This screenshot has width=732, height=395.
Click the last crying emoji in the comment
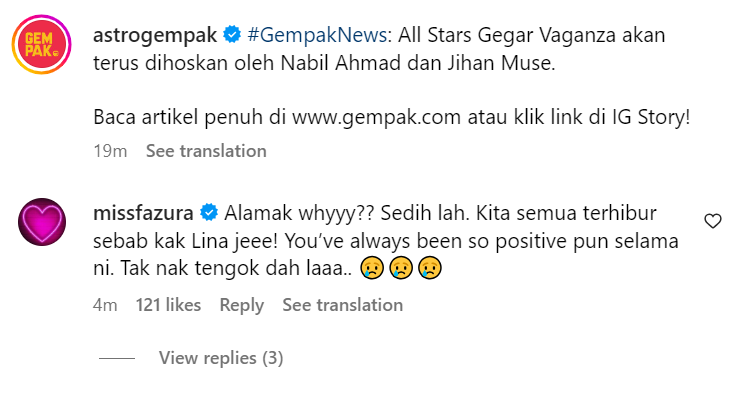430,268
